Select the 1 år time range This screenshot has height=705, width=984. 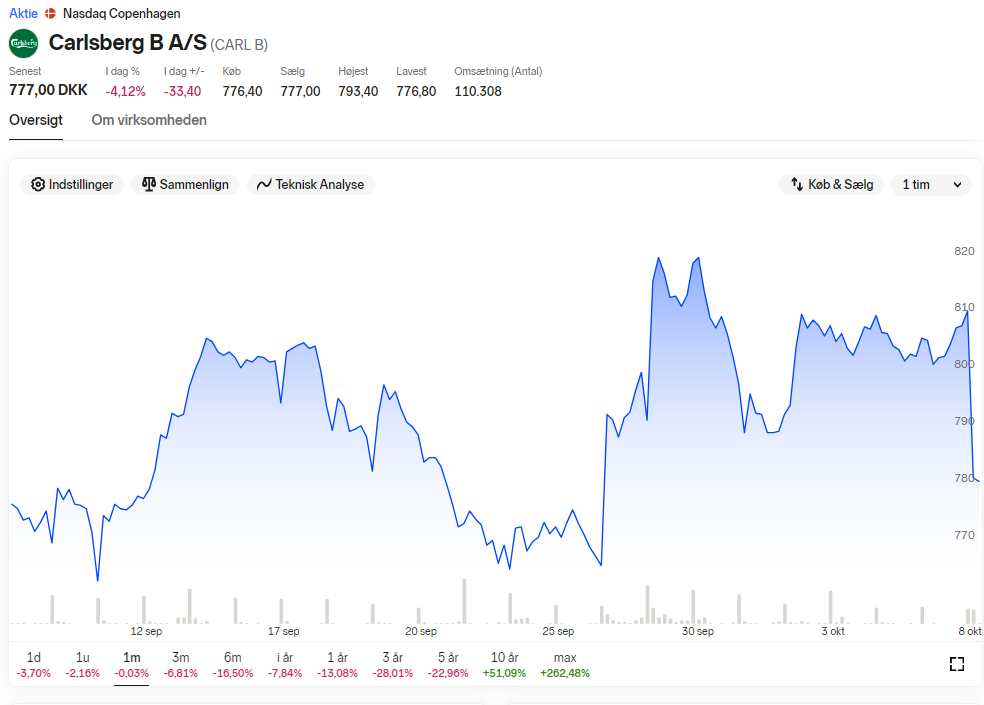point(337,665)
